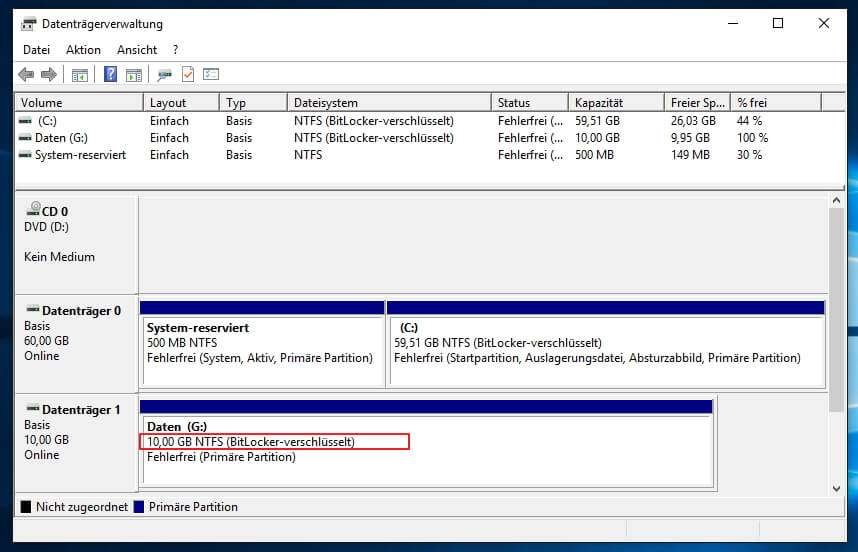Click the CD 0 disc icon
The image size is (858, 552).
click(33, 209)
